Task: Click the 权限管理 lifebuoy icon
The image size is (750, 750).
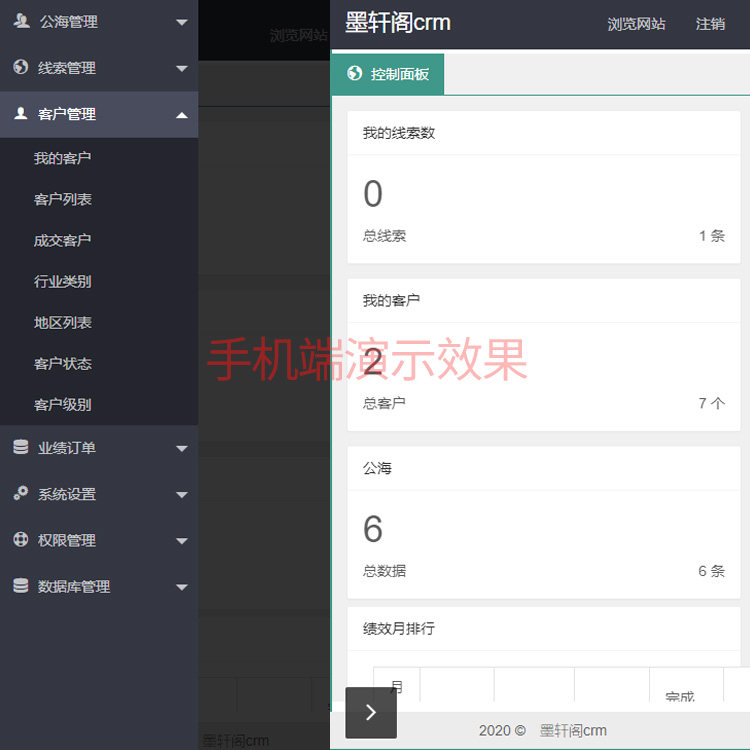Action: click(21, 540)
